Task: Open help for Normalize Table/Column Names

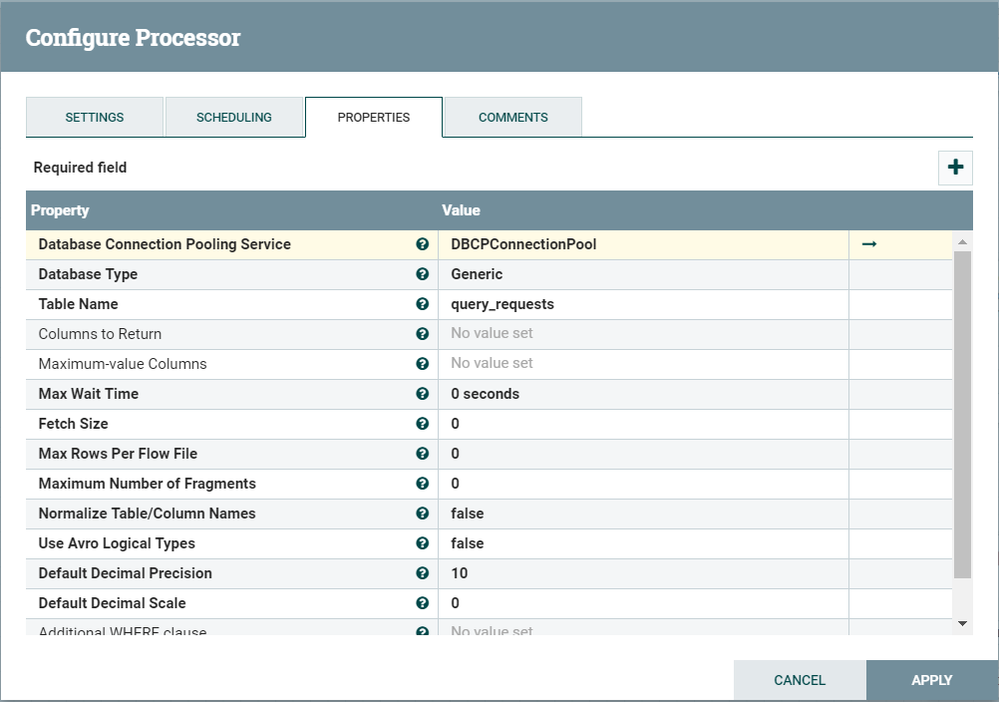Action: pyautogui.click(x=422, y=513)
